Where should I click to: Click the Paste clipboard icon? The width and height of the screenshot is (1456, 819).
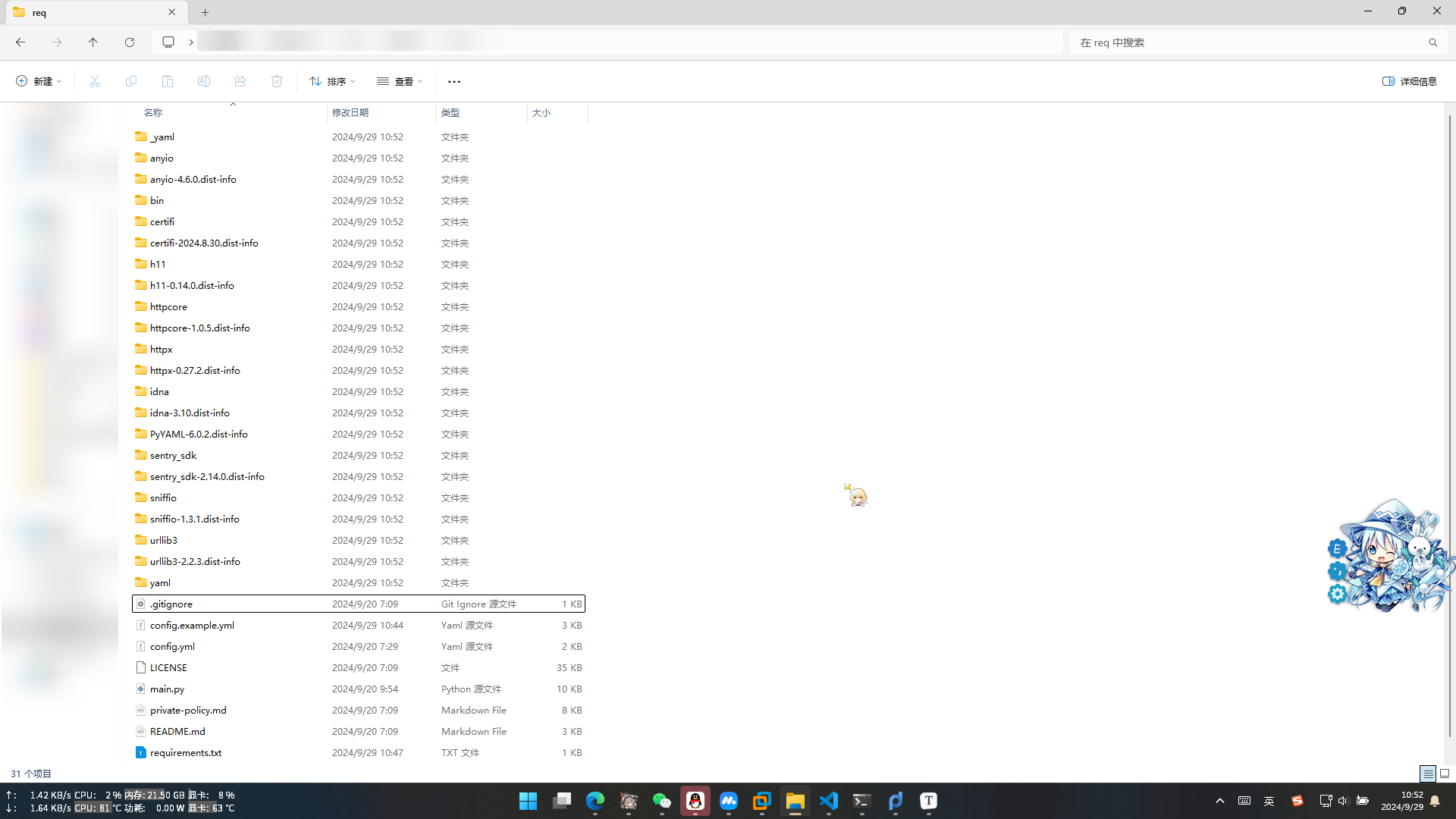(168, 81)
